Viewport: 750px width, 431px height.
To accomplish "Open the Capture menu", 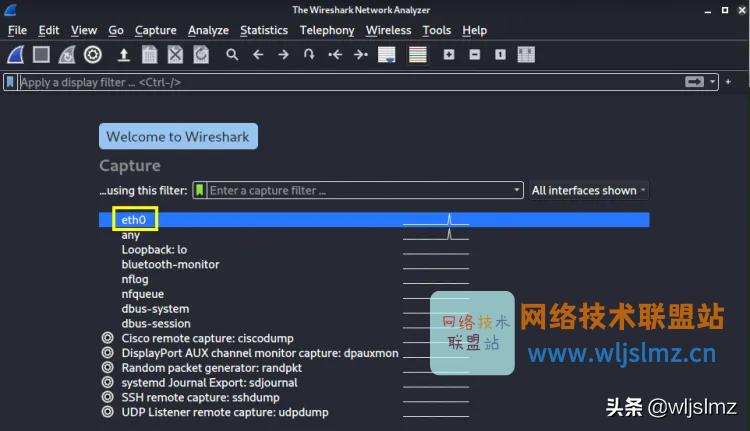I will [155, 30].
